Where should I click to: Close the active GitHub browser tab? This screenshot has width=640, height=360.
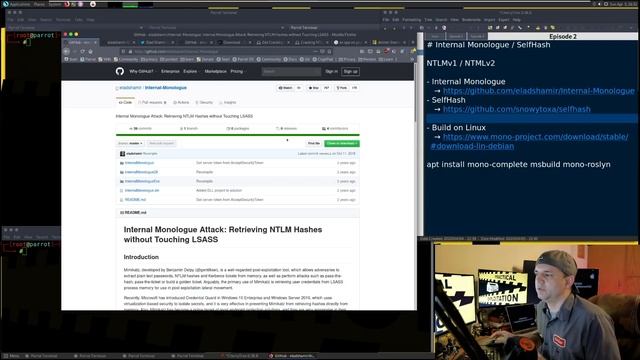96,42
